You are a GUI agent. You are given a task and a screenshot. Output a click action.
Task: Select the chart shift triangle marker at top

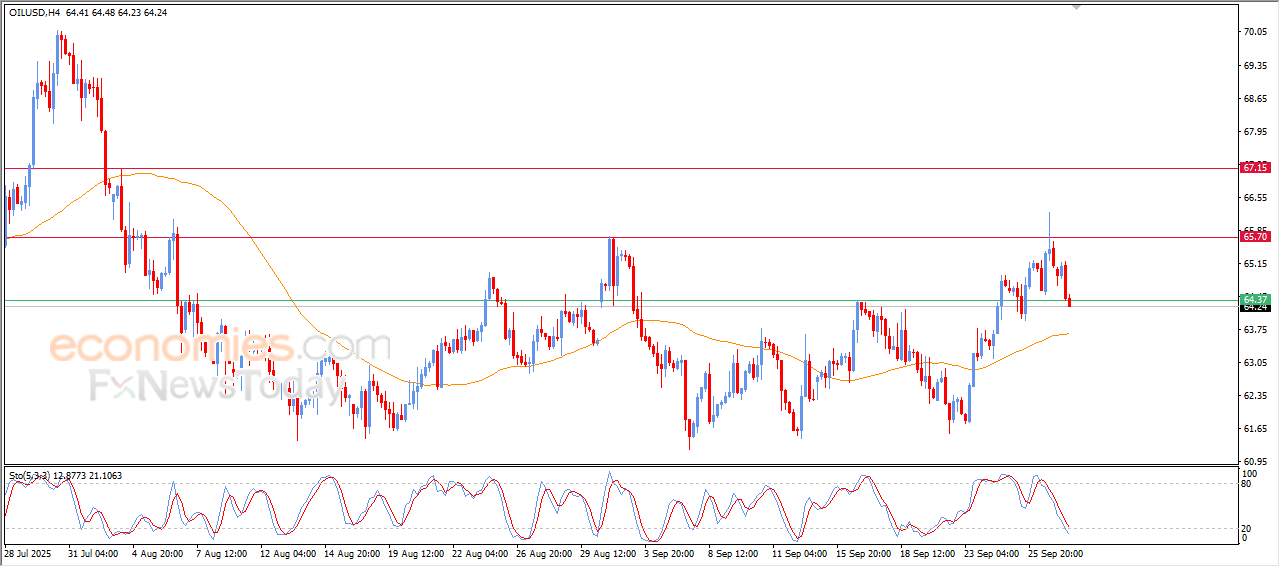(1077, 6)
